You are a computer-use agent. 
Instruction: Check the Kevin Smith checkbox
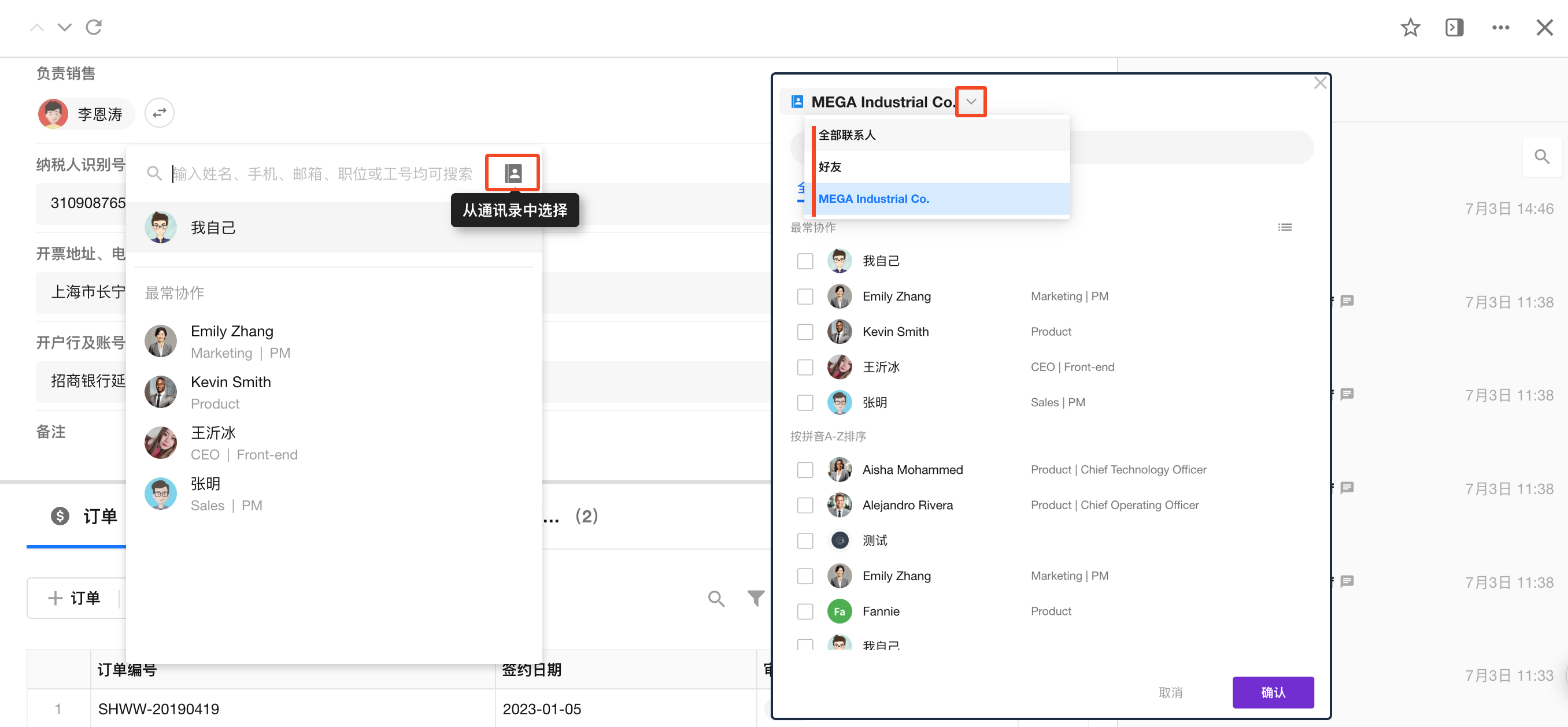(805, 332)
